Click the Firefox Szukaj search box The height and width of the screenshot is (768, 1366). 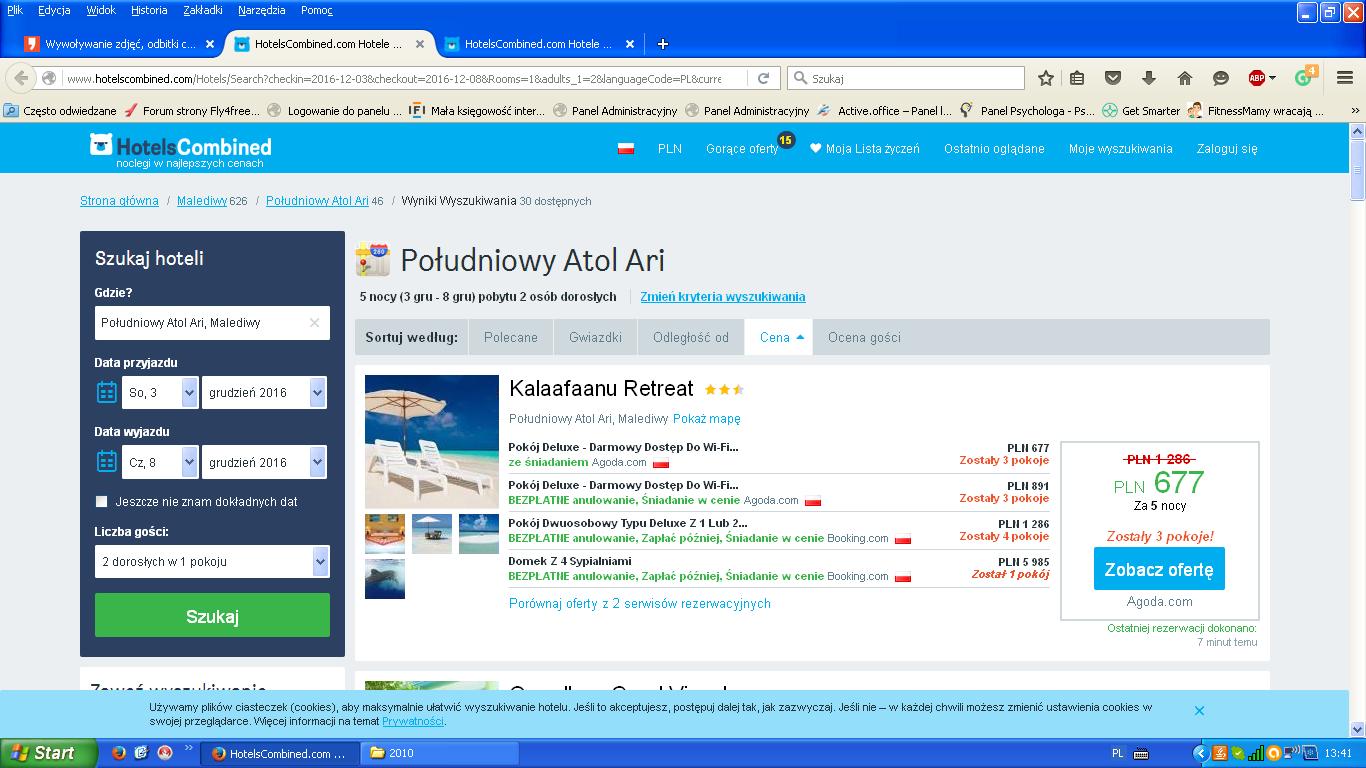pos(906,78)
